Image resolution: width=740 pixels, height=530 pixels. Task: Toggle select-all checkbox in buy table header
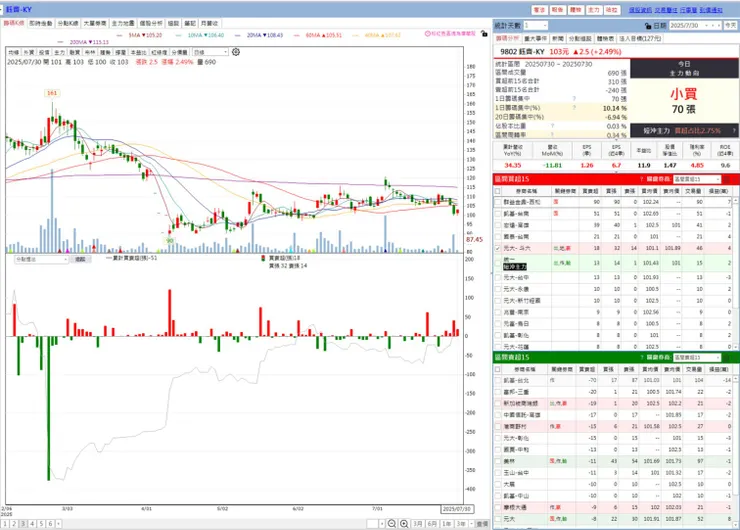pyautogui.click(x=498, y=191)
